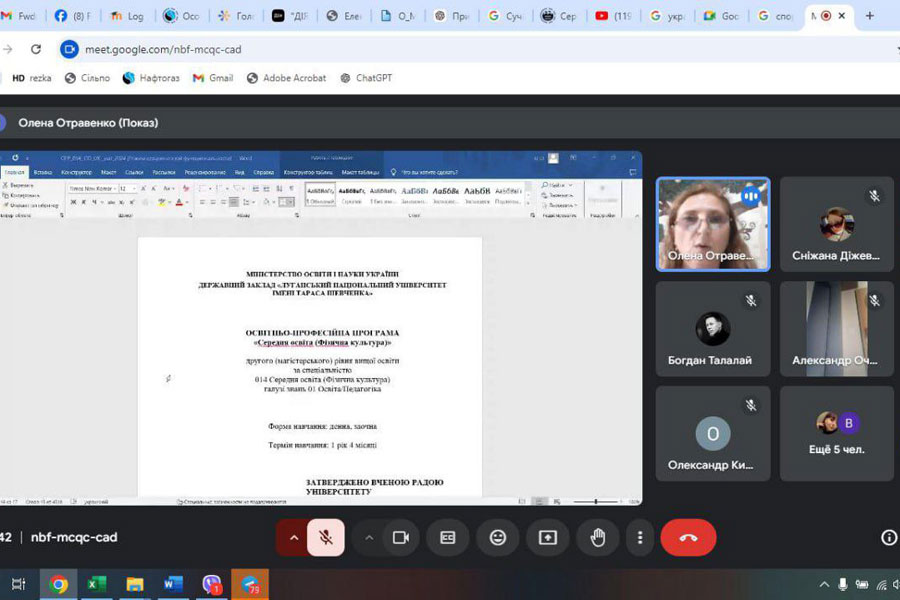Open Excel from the taskbar
This screenshot has height=600, width=900.
pos(96,584)
